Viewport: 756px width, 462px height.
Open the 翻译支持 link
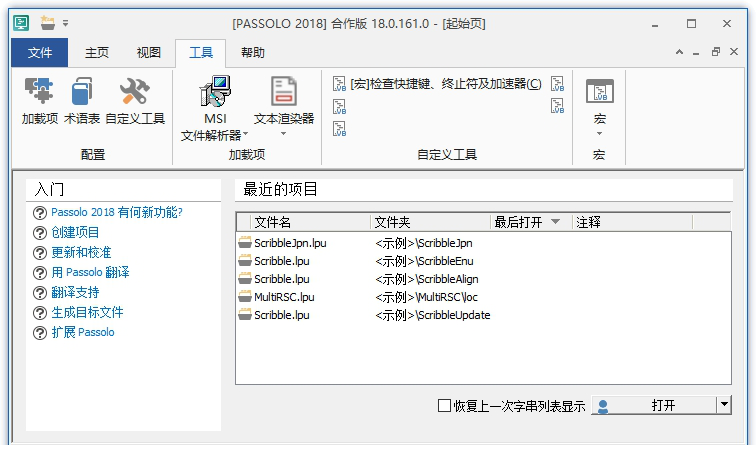click(x=75, y=292)
